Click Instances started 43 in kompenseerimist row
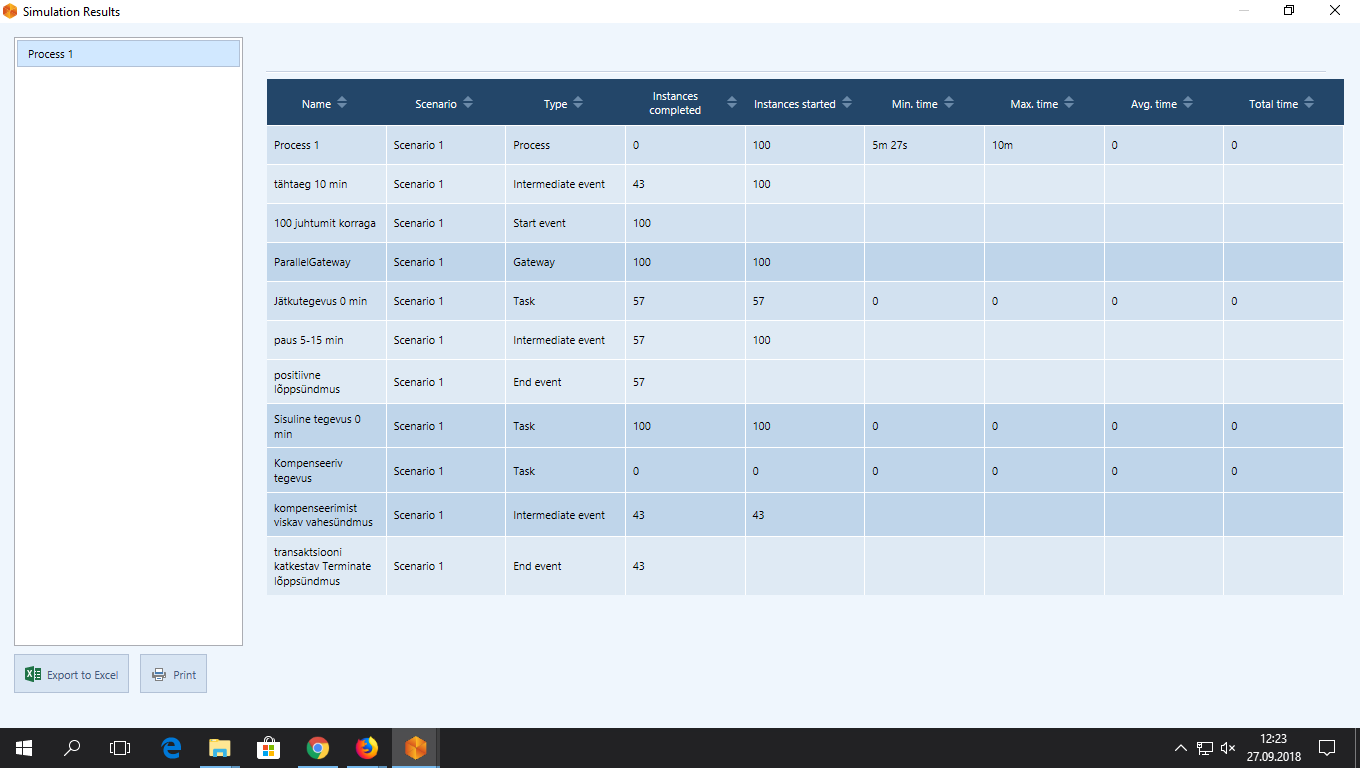The width and height of the screenshot is (1360, 768). (x=758, y=515)
